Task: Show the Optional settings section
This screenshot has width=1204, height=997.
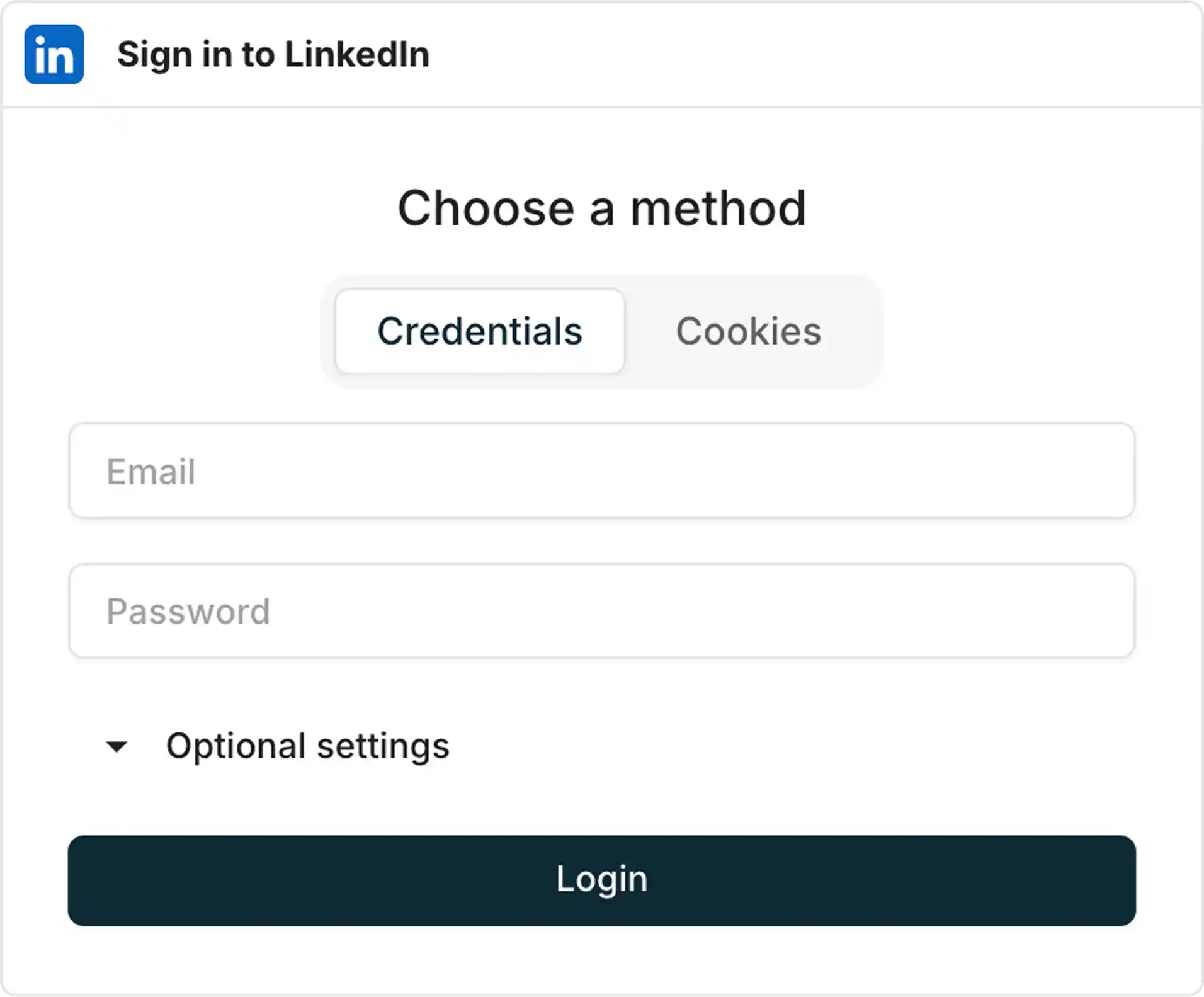Action: click(x=307, y=746)
